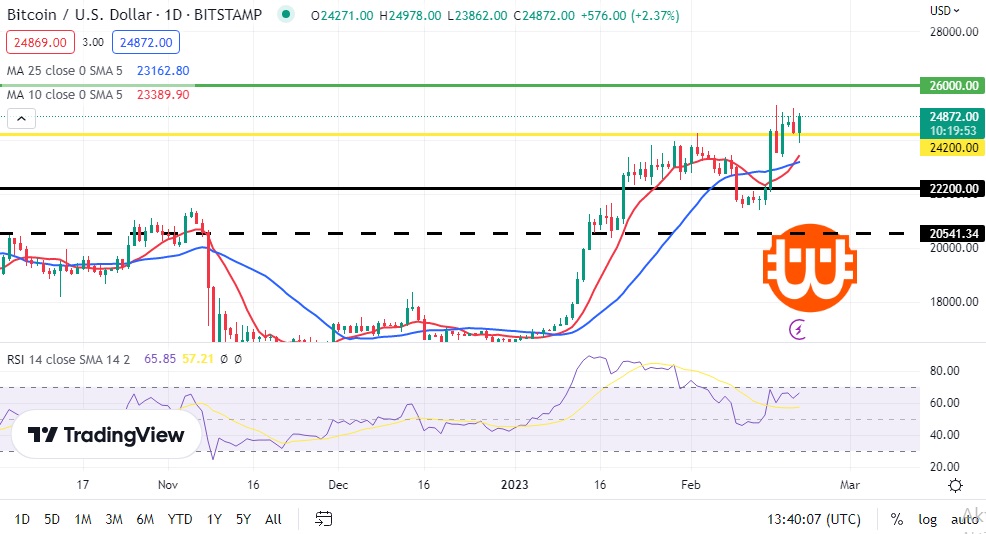This screenshot has height=534, width=986.
Task: Click the Dec date axis label
Action: (x=338, y=485)
